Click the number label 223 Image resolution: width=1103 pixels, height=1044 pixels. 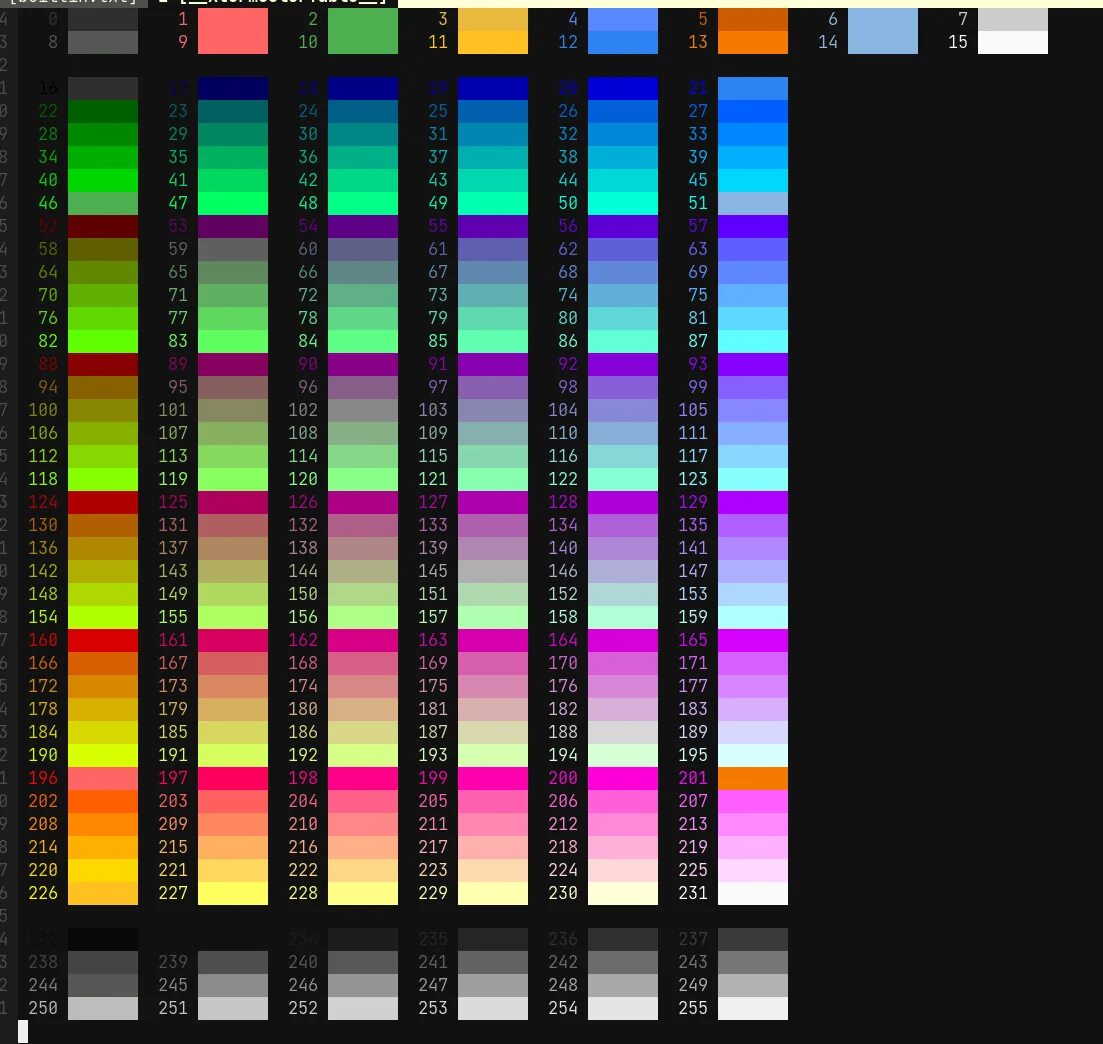(433, 870)
